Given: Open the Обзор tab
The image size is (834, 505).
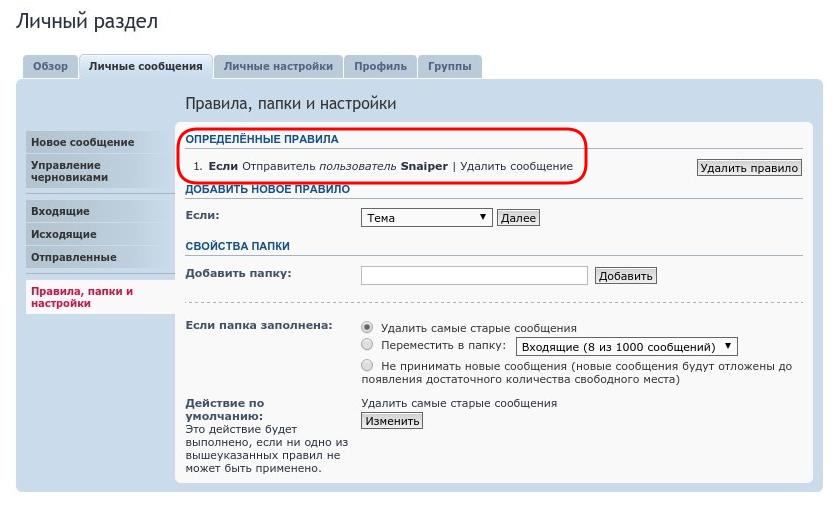Looking at the screenshot, I should 50,67.
